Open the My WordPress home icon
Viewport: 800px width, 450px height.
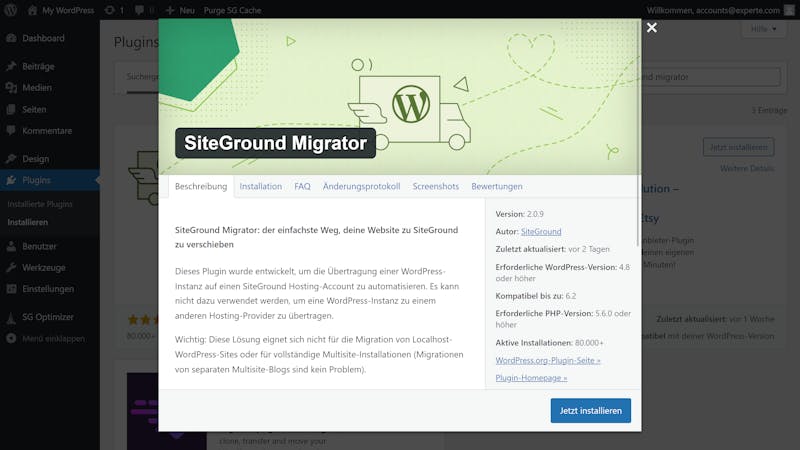[x=32, y=10]
